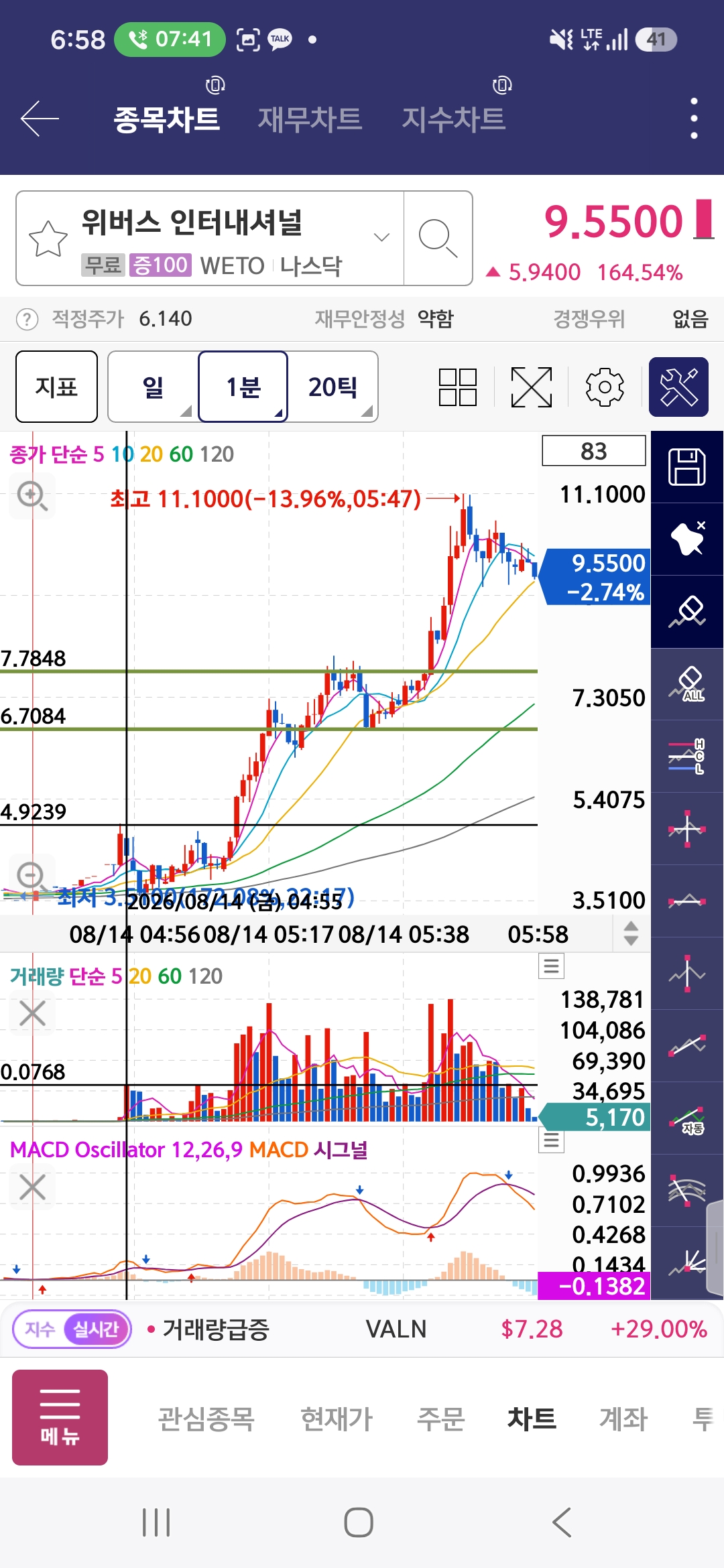The width and height of the screenshot is (724, 1568).
Task: Erase ALL drawings tool
Action: click(687, 684)
